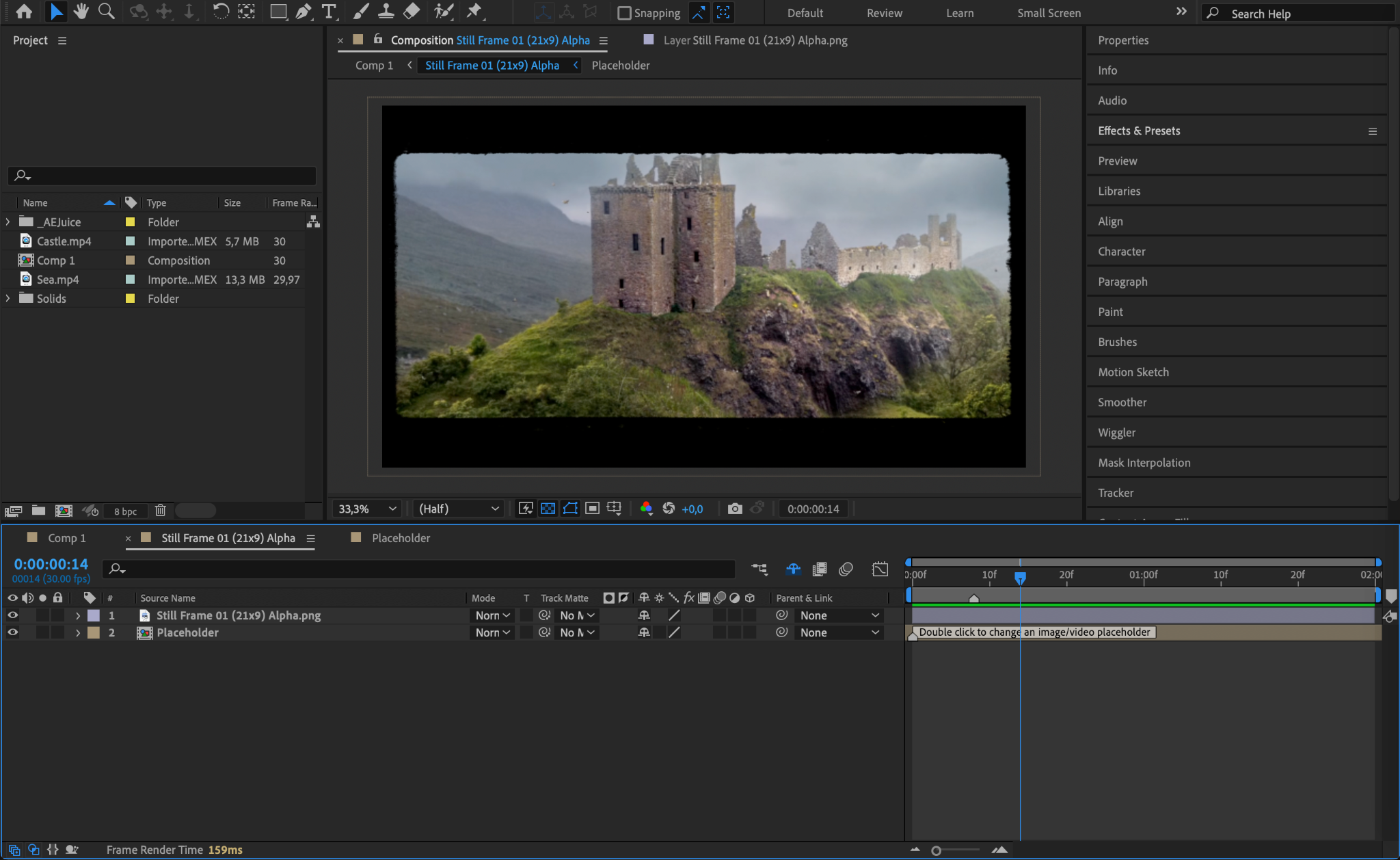Switch to the Comp 1 timeline tab
1400x860 pixels.
(x=66, y=538)
